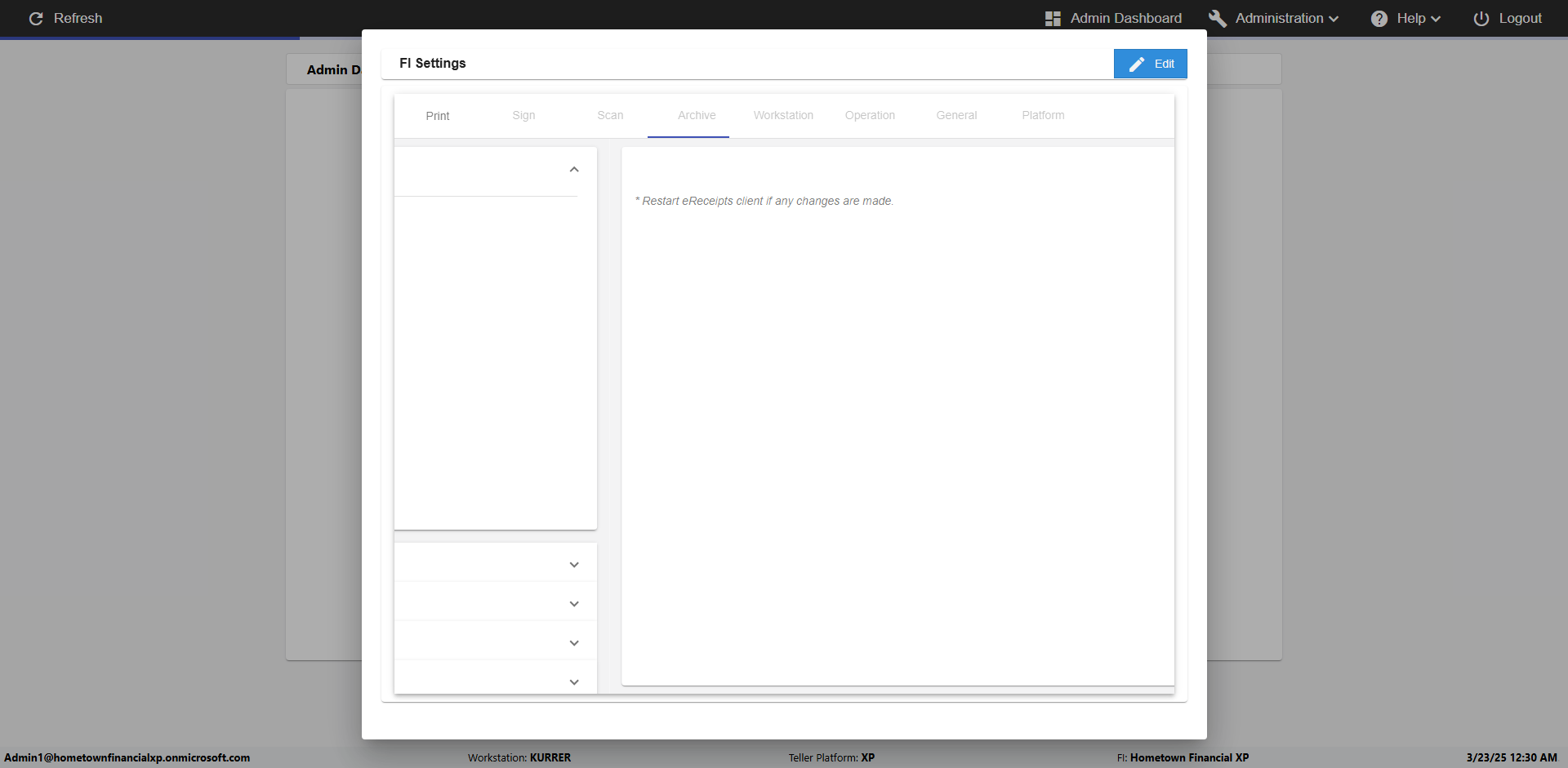Expand the last collapsed section in the list
This screenshot has height=768, width=1568.
(574, 682)
